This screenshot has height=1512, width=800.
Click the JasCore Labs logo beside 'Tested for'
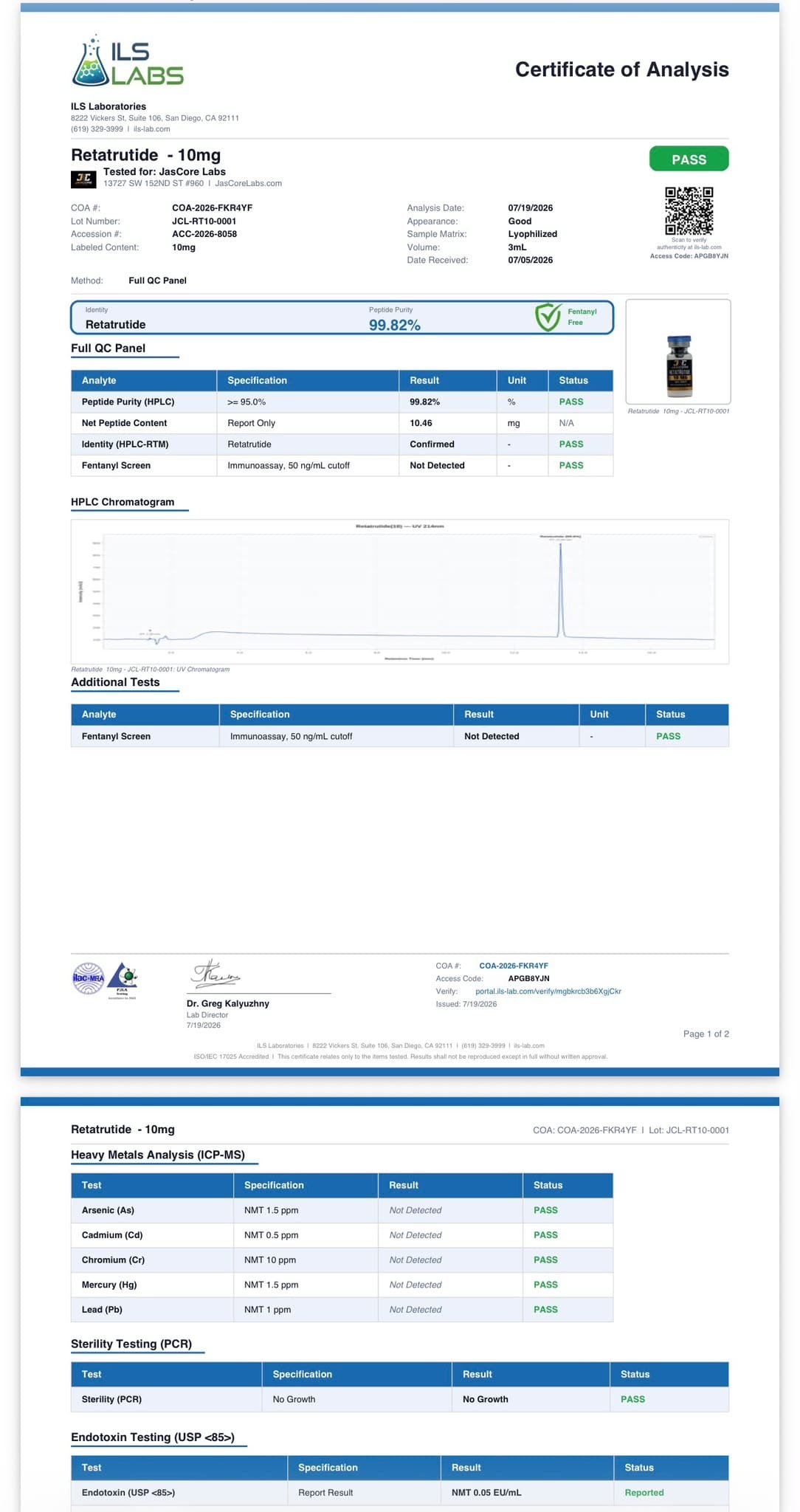point(83,179)
